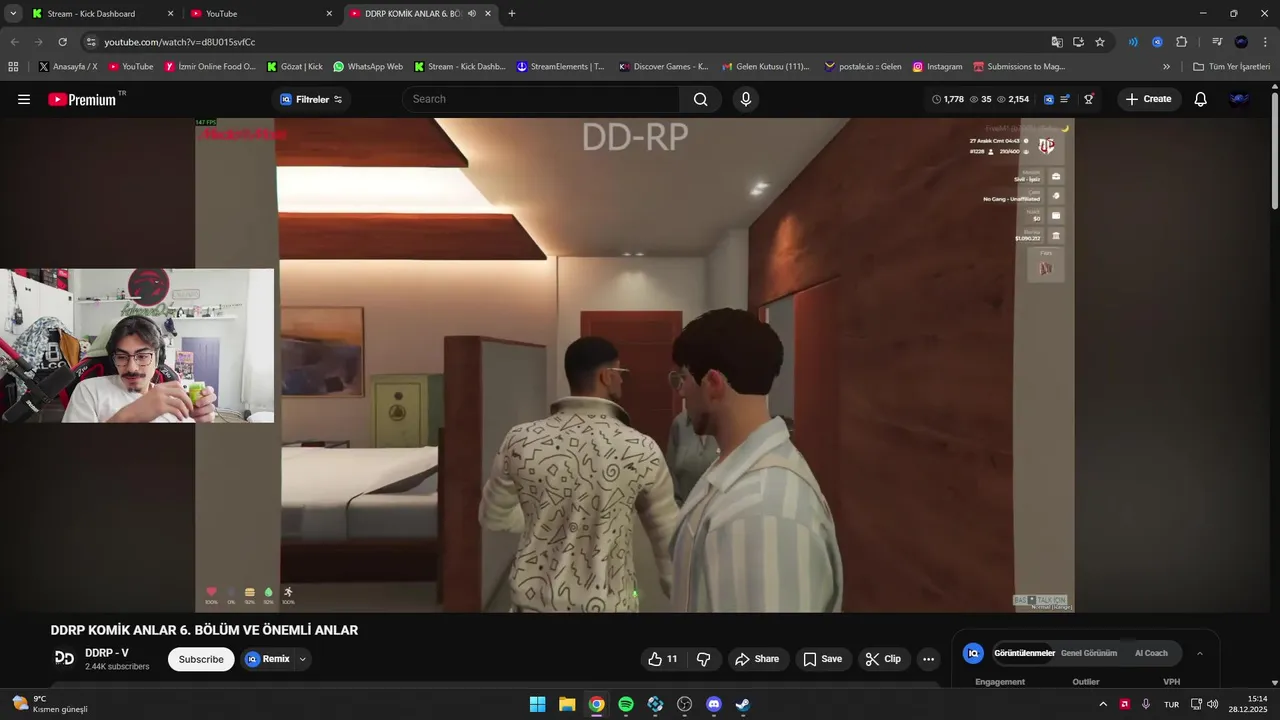Open the Discover Games bookmark
Viewport: 1280px width, 720px height.
pyautogui.click(x=663, y=67)
